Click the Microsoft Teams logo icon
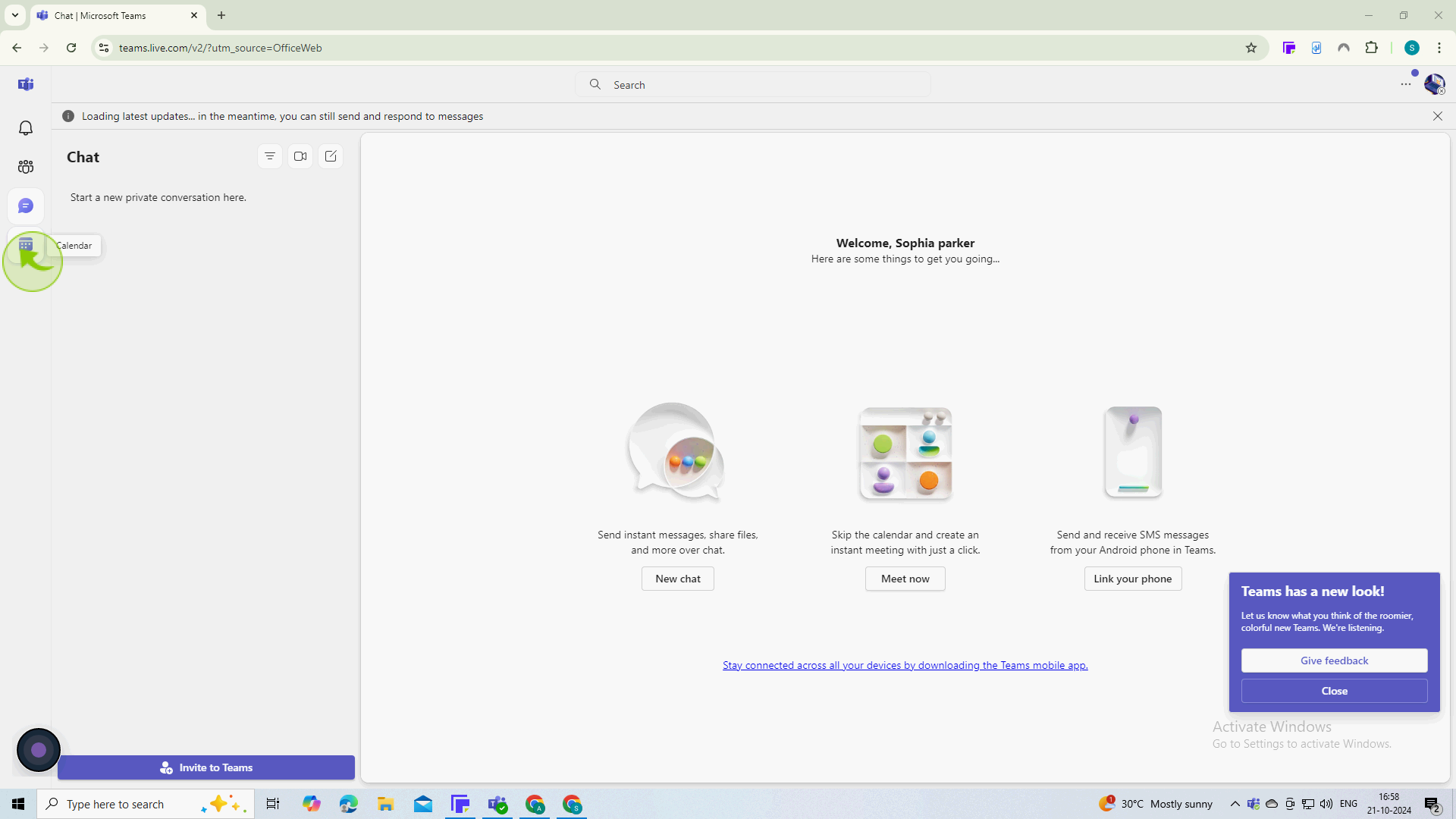Image resolution: width=1456 pixels, height=819 pixels. pos(26,84)
